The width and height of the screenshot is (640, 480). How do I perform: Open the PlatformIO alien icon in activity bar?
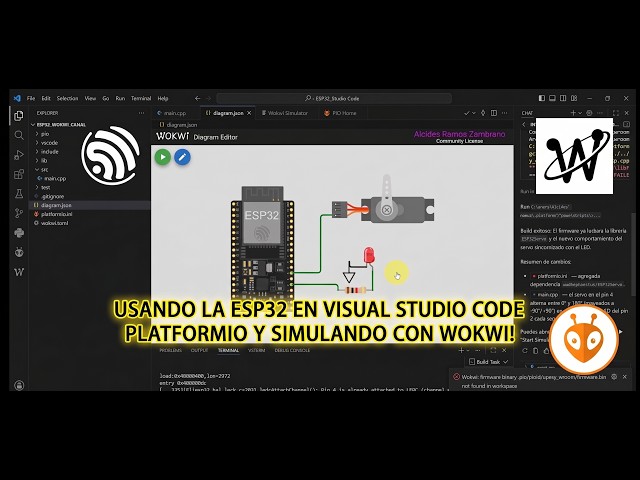(x=19, y=252)
